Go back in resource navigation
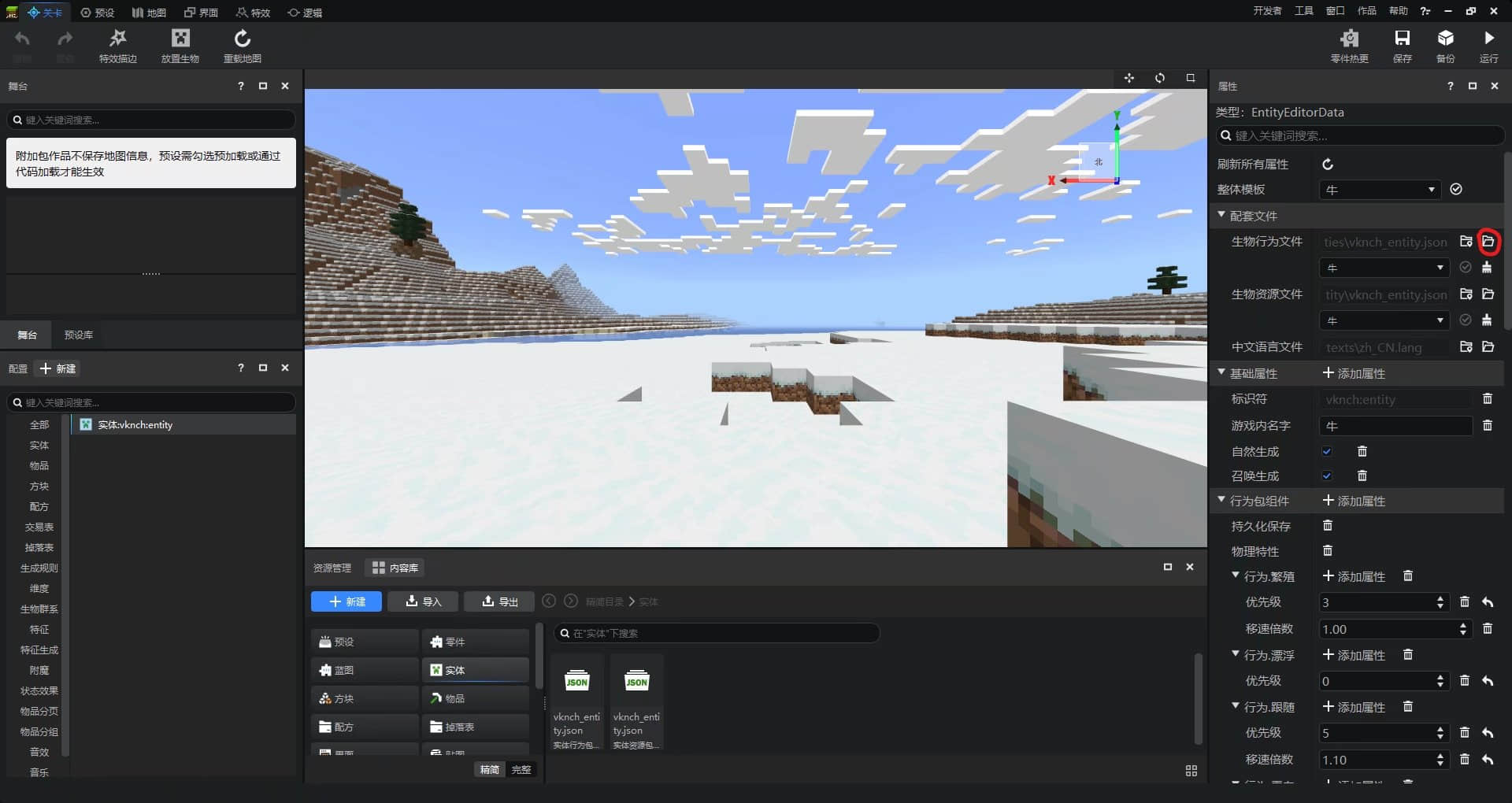This screenshot has width=1512, height=803. click(x=549, y=601)
